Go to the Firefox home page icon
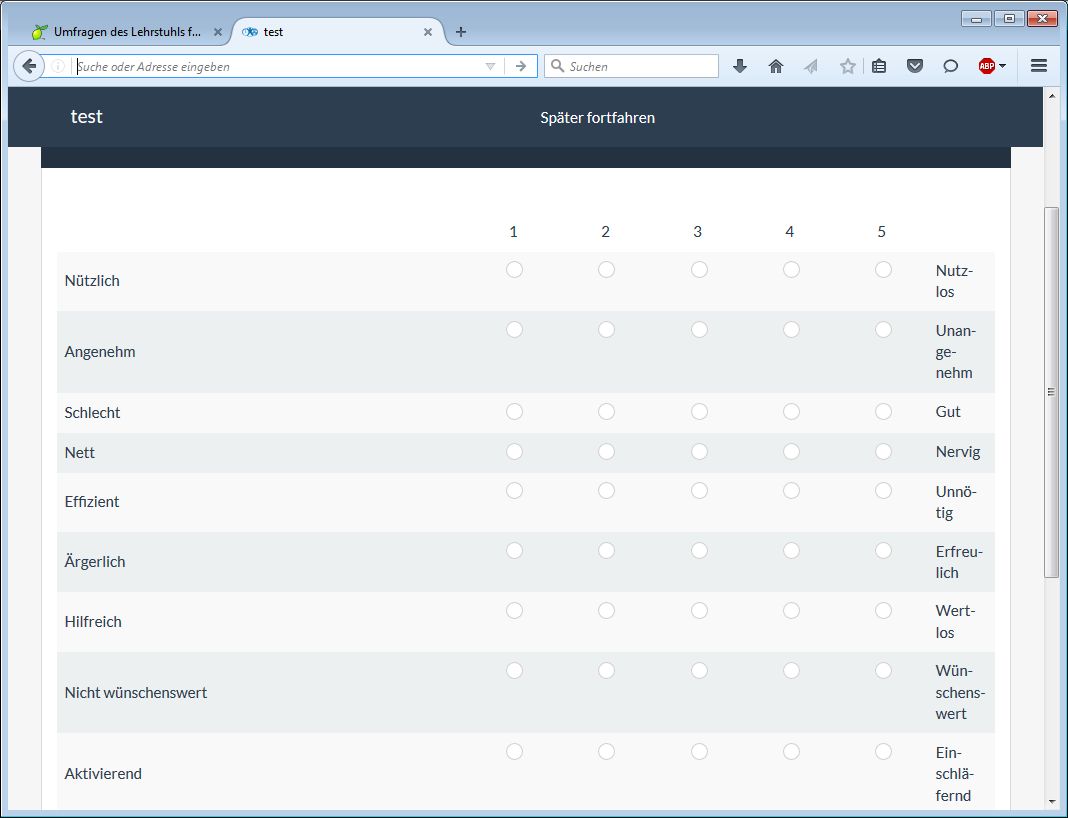Image resolution: width=1068 pixels, height=818 pixels. 775,66
